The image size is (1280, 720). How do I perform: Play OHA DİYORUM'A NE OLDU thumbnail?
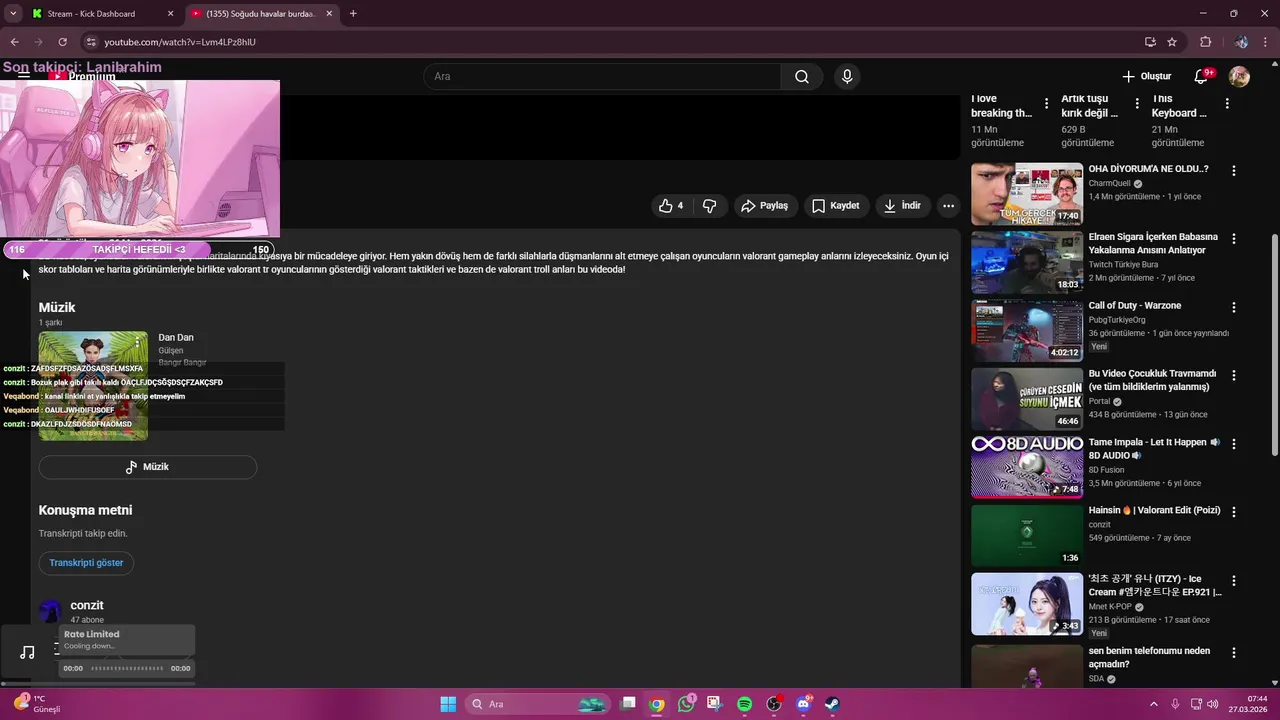point(1027,194)
